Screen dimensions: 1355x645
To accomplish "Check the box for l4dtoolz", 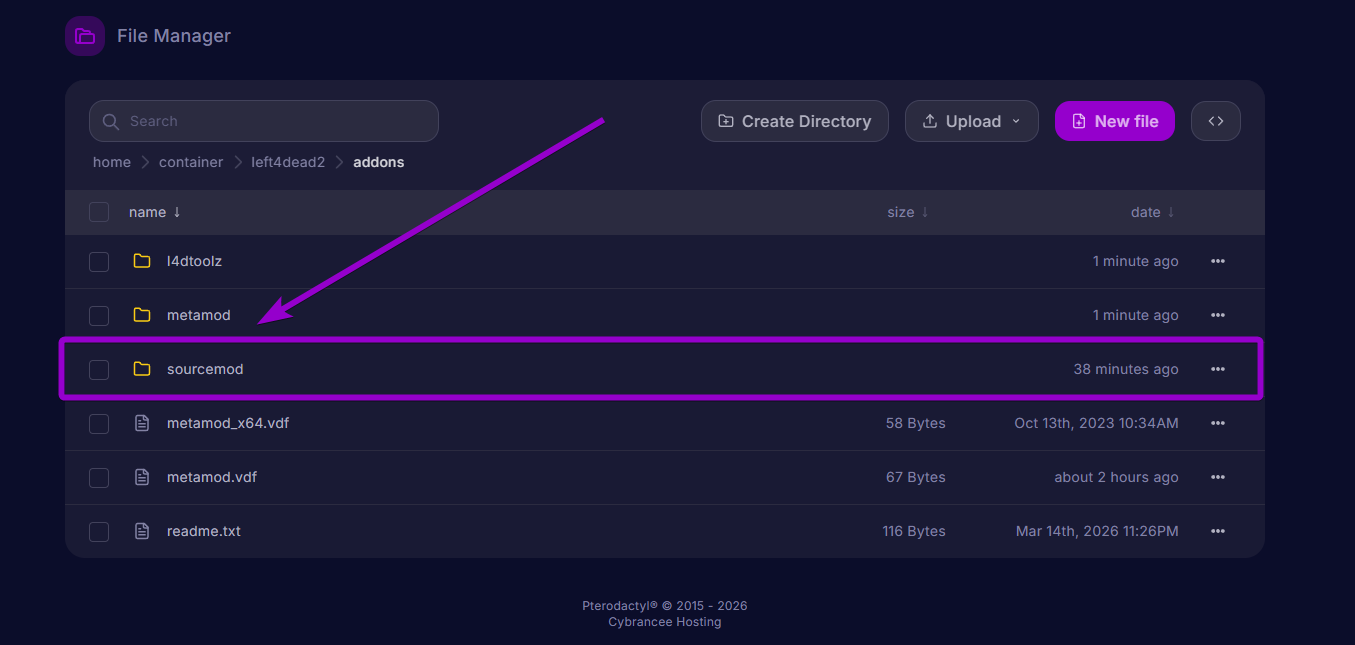I will [x=99, y=261].
